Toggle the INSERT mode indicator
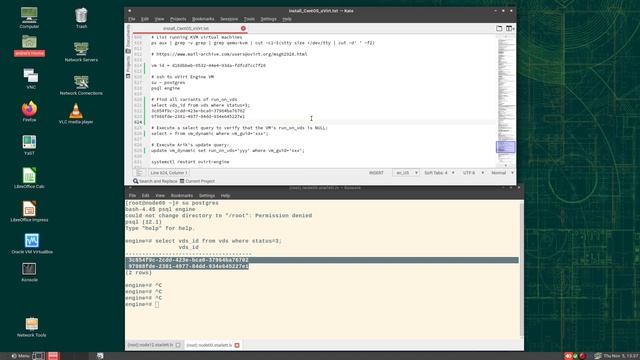 click(376, 173)
